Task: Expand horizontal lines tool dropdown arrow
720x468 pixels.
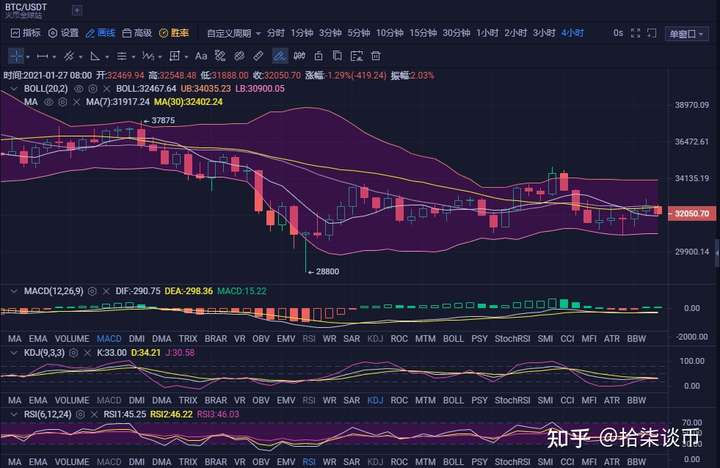Action: (133, 57)
